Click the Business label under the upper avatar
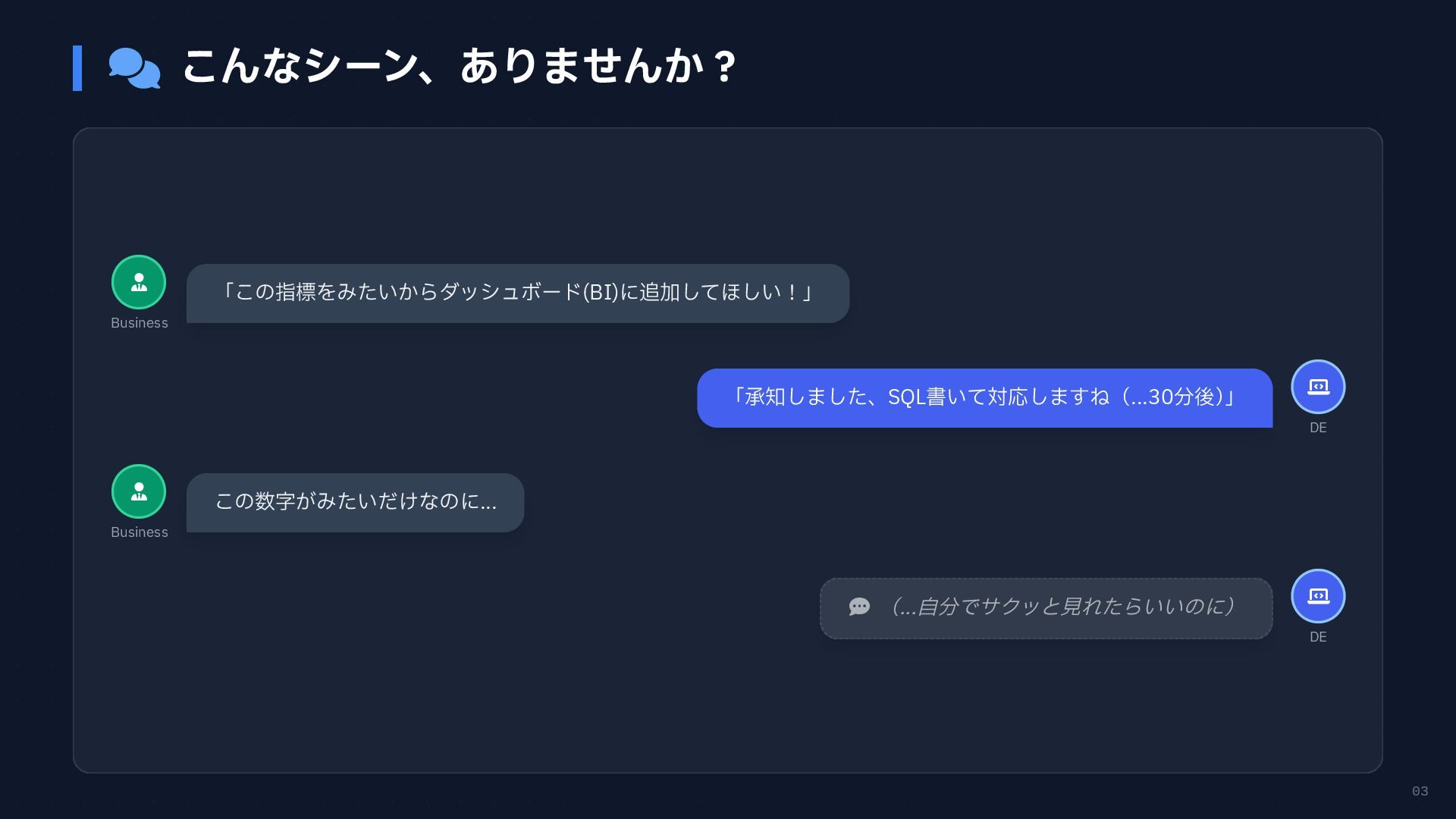Viewport: 1456px width, 819px height. coord(140,323)
